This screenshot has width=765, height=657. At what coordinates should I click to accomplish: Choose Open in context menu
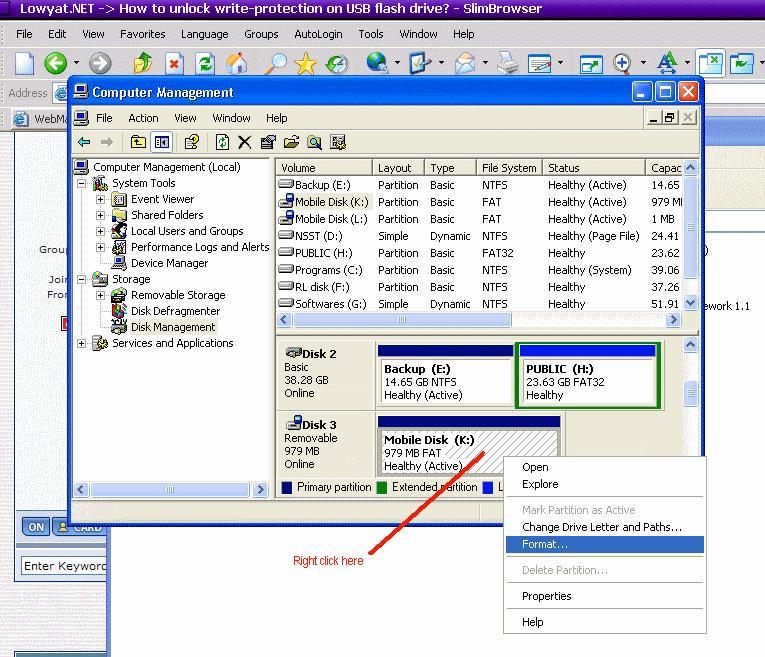[x=604, y=467]
